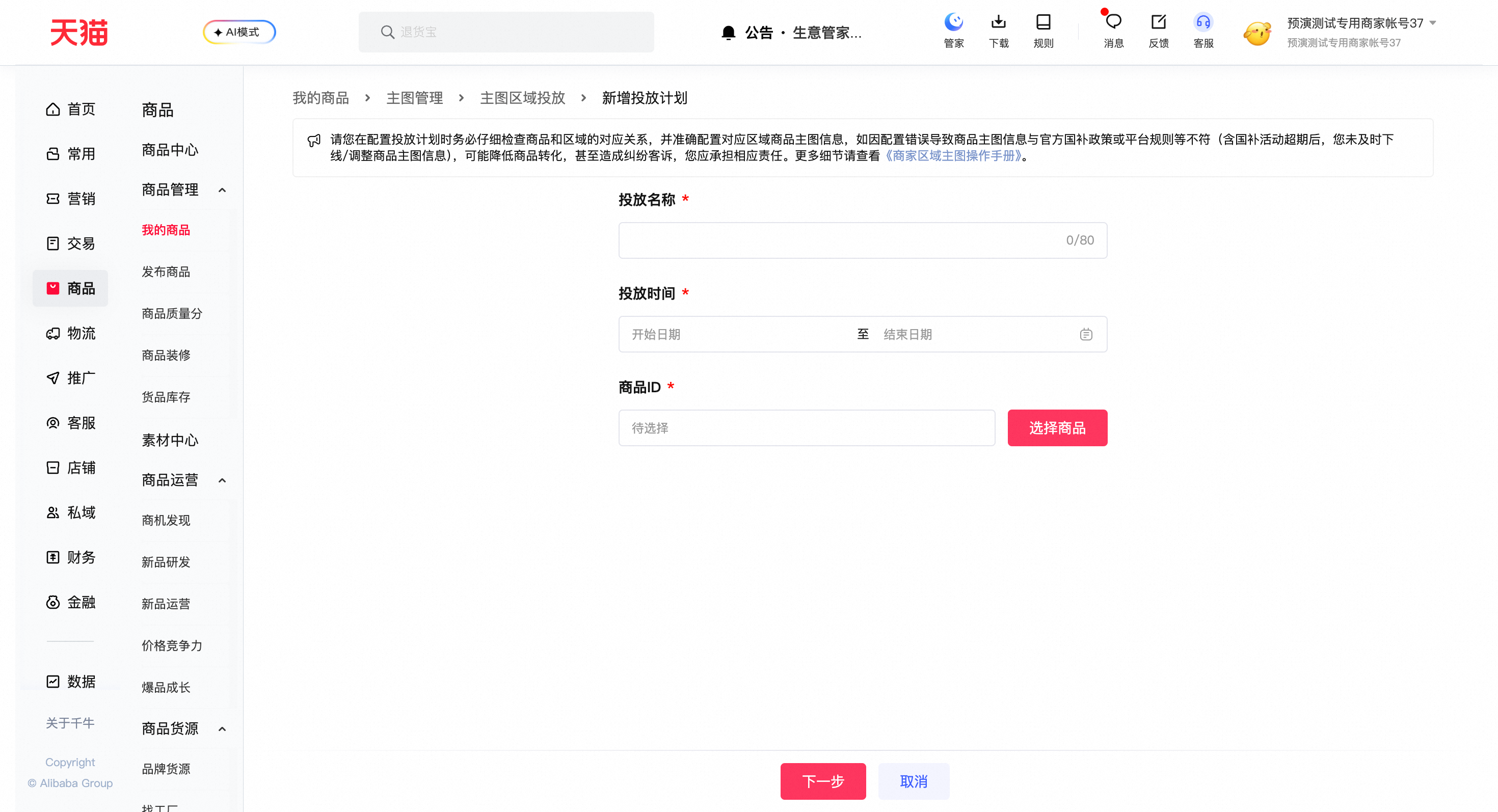The height and width of the screenshot is (812, 1498).
Task: Click the search box with 退货宝
Action: [x=506, y=32]
